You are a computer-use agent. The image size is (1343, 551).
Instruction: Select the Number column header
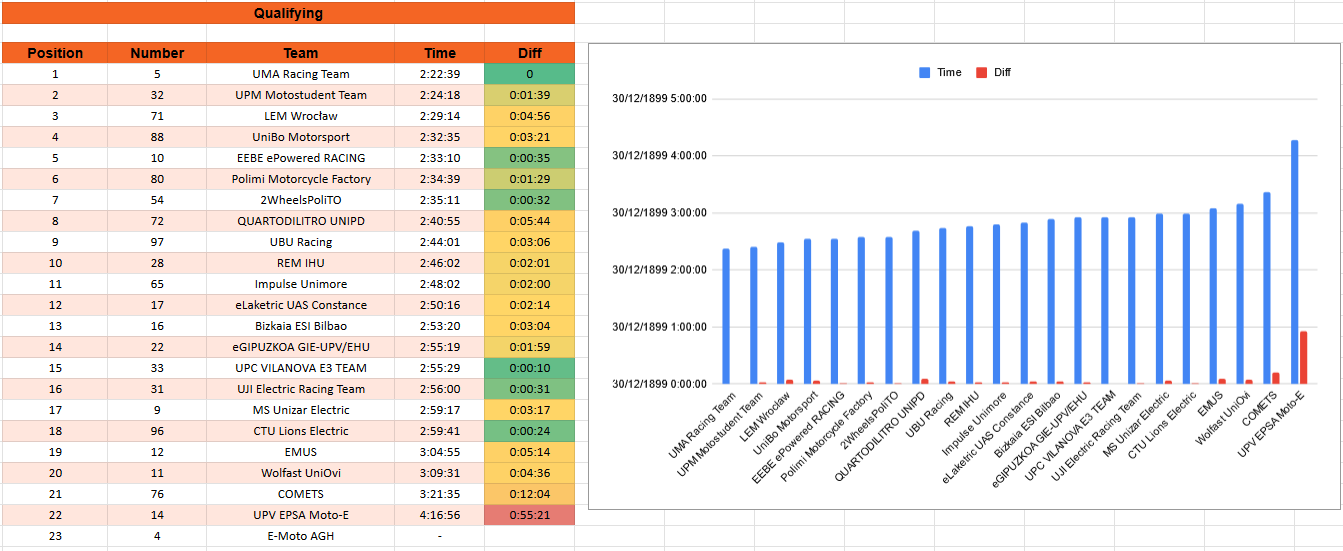tap(157, 53)
